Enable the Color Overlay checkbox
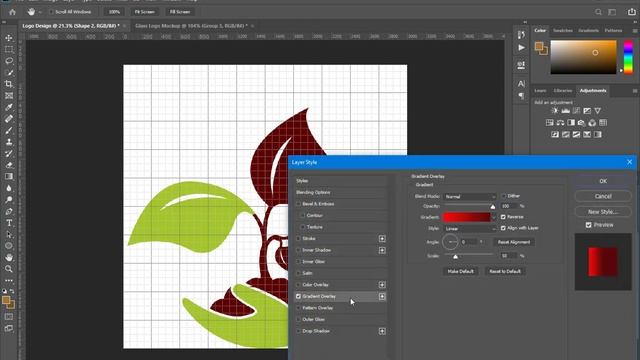 [x=298, y=284]
